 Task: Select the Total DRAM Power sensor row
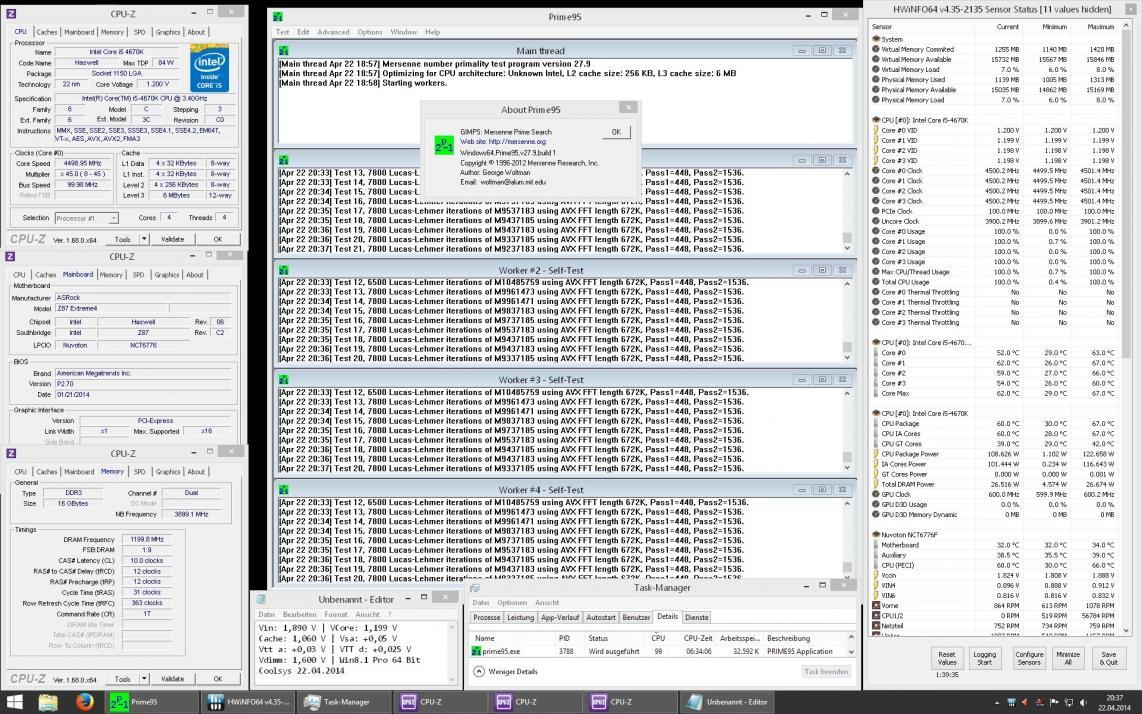[994, 484]
